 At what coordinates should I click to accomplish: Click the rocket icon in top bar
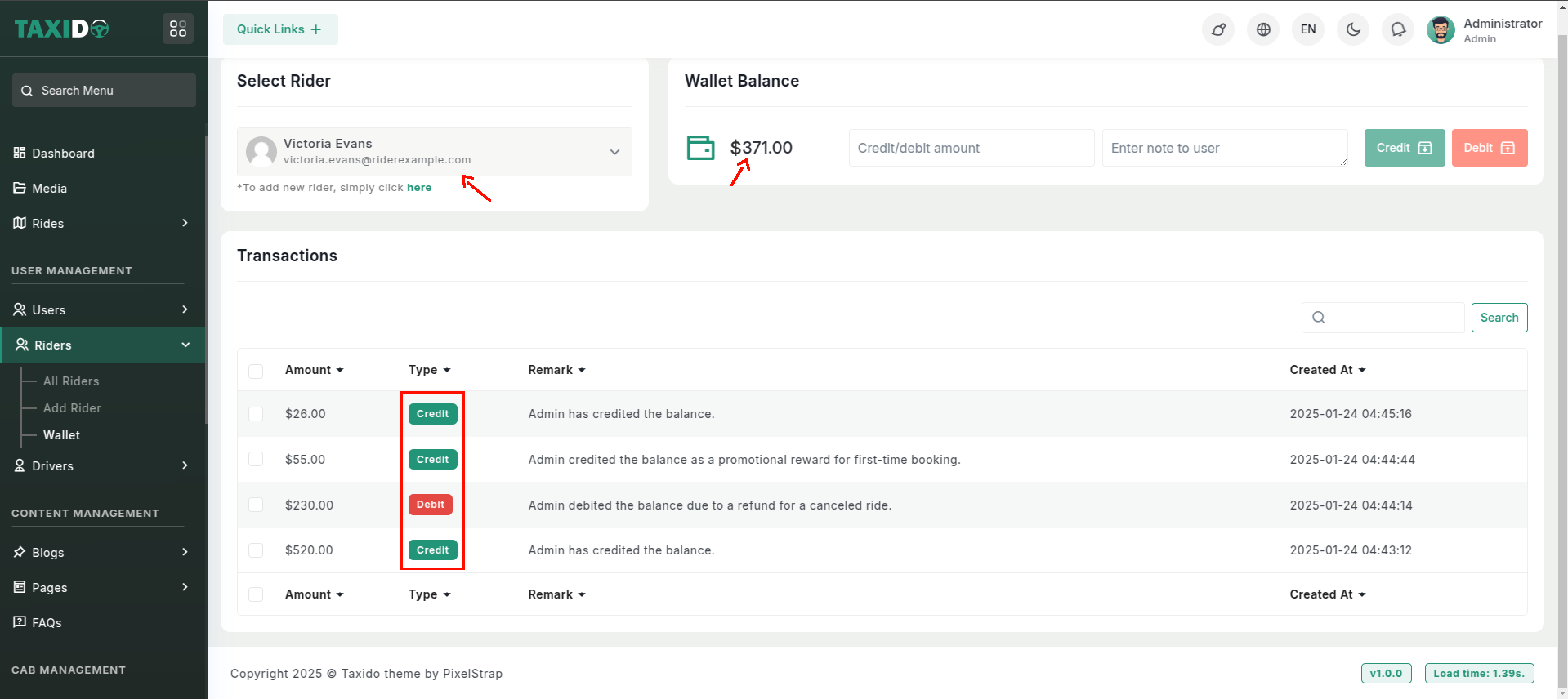pos(1218,29)
